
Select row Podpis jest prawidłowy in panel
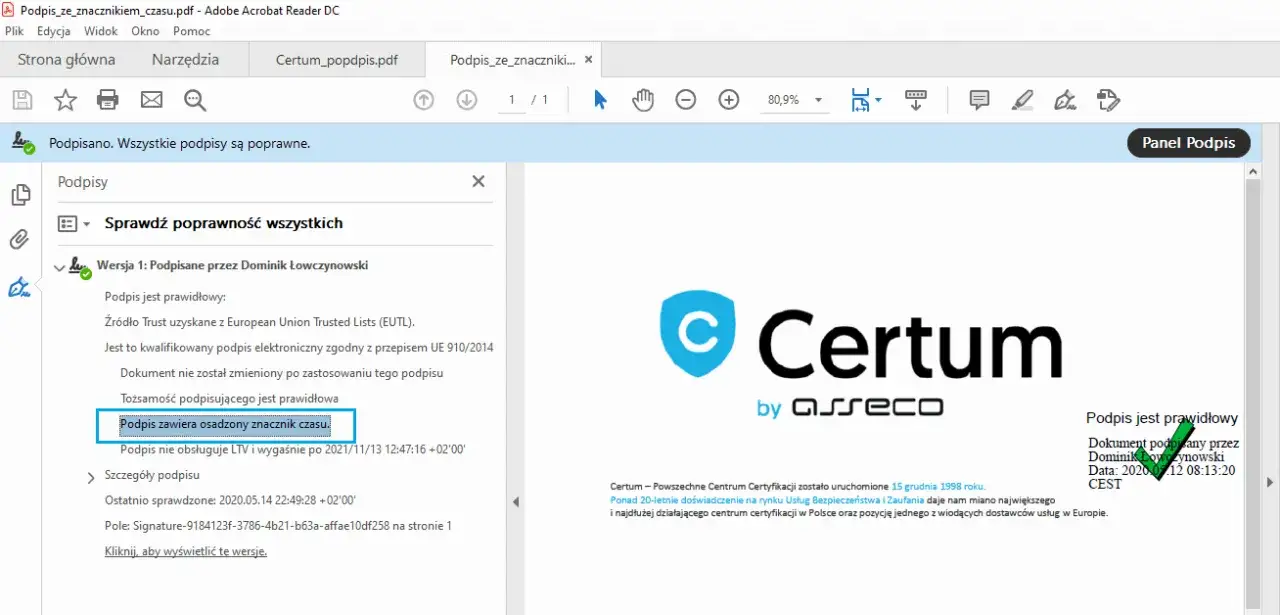165,297
